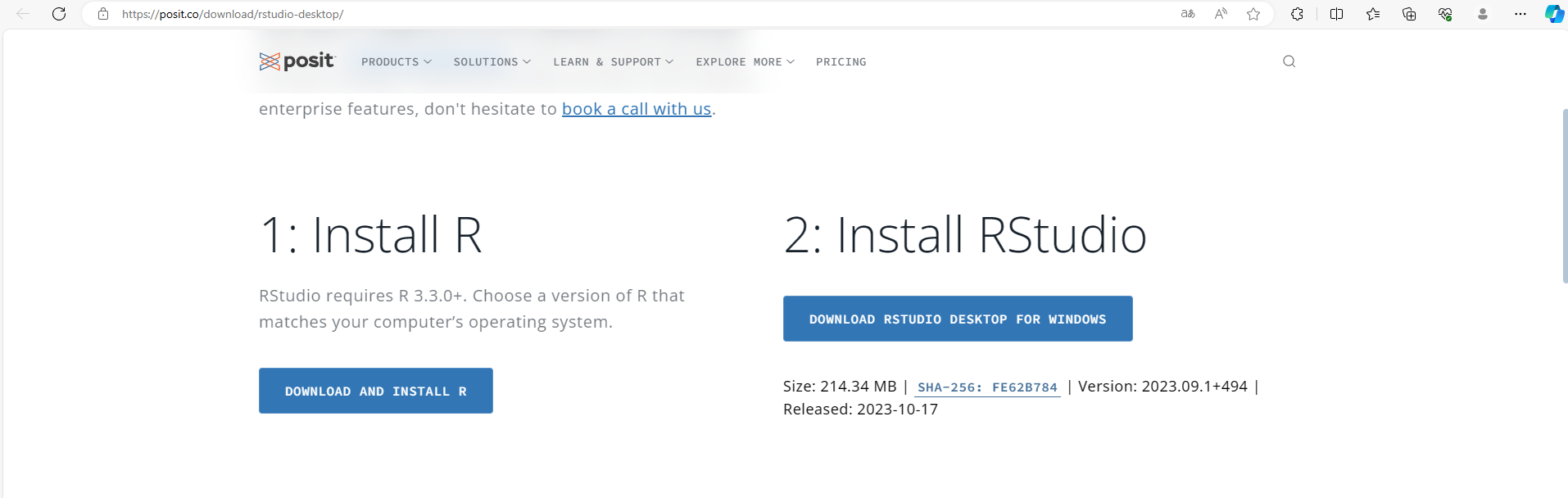The height and width of the screenshot is (498, 1568).
Task: Open the user profile icon
Action: pos(1483,14)
